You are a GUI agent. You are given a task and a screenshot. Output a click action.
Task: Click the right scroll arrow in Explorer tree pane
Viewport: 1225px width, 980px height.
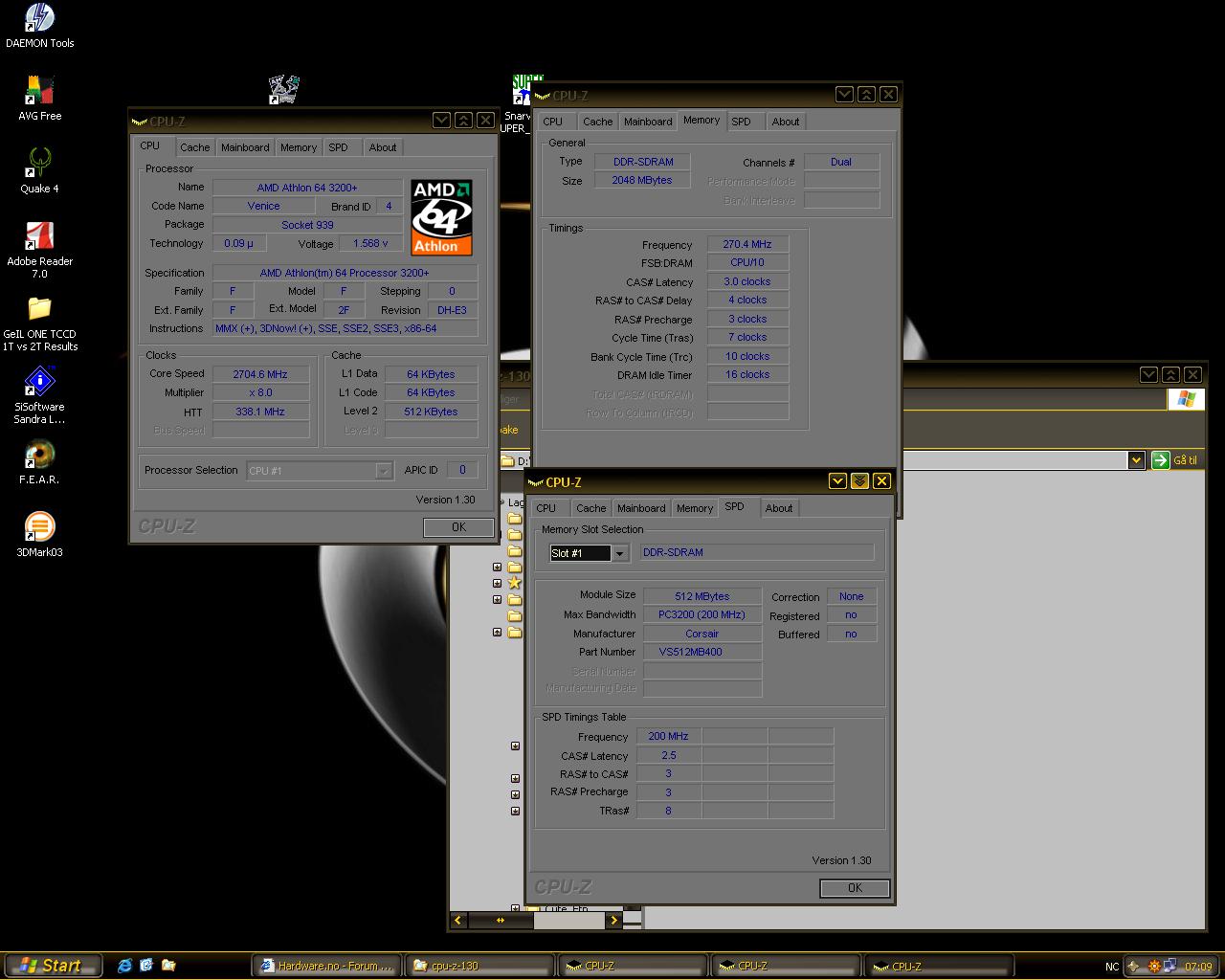coord(613,920)
